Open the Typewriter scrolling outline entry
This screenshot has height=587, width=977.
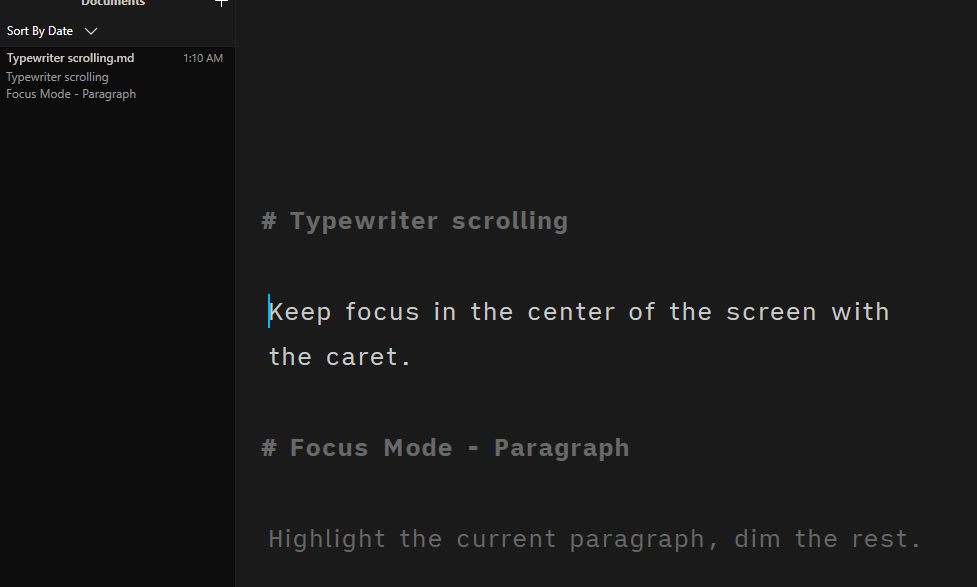click(x=57, y=76)
